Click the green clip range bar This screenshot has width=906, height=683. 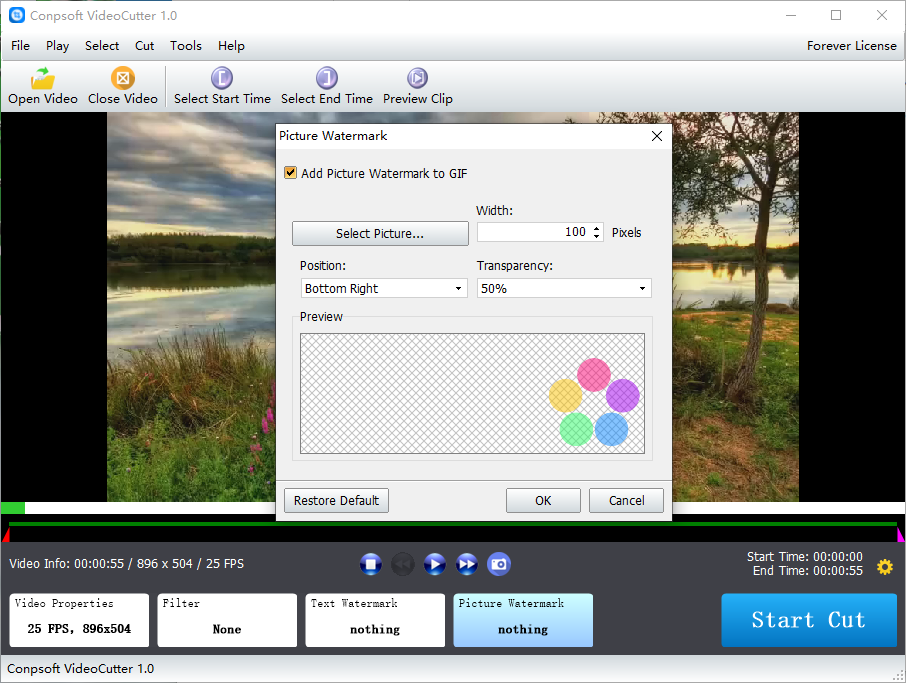pyautogui.click(x=452, y=524)
